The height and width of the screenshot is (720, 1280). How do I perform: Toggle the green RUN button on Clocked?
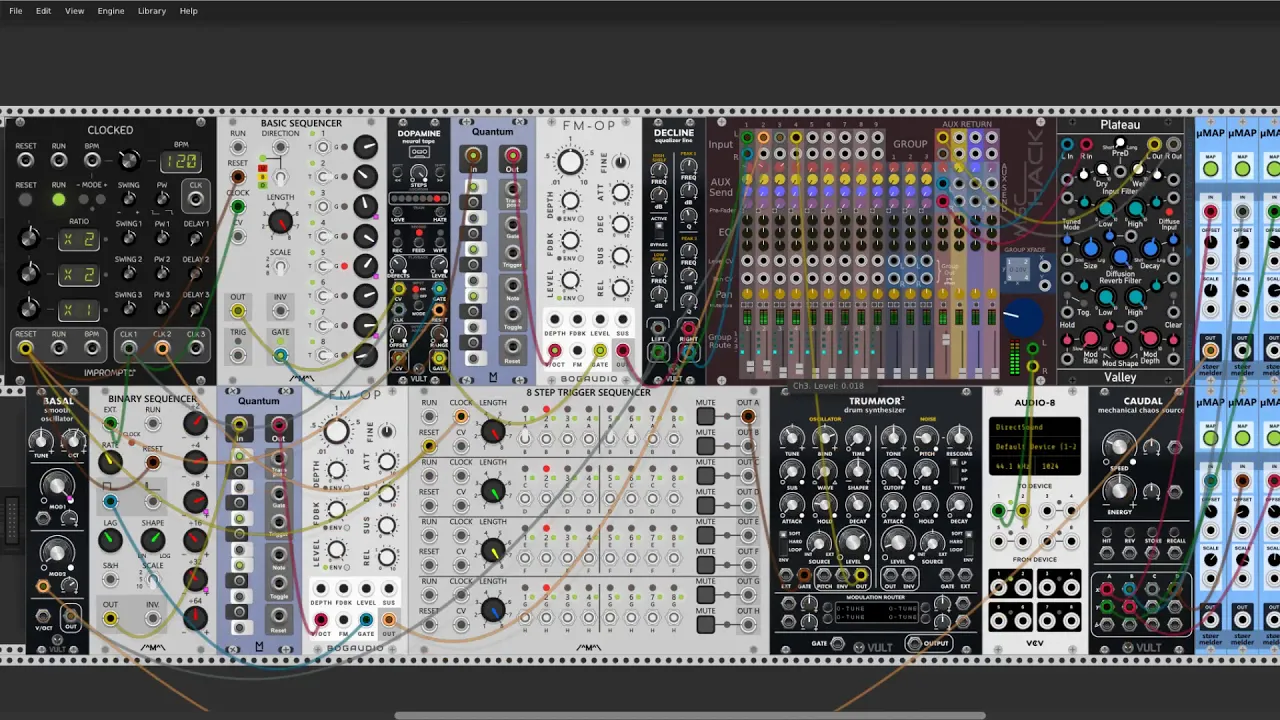click(59, 200)
